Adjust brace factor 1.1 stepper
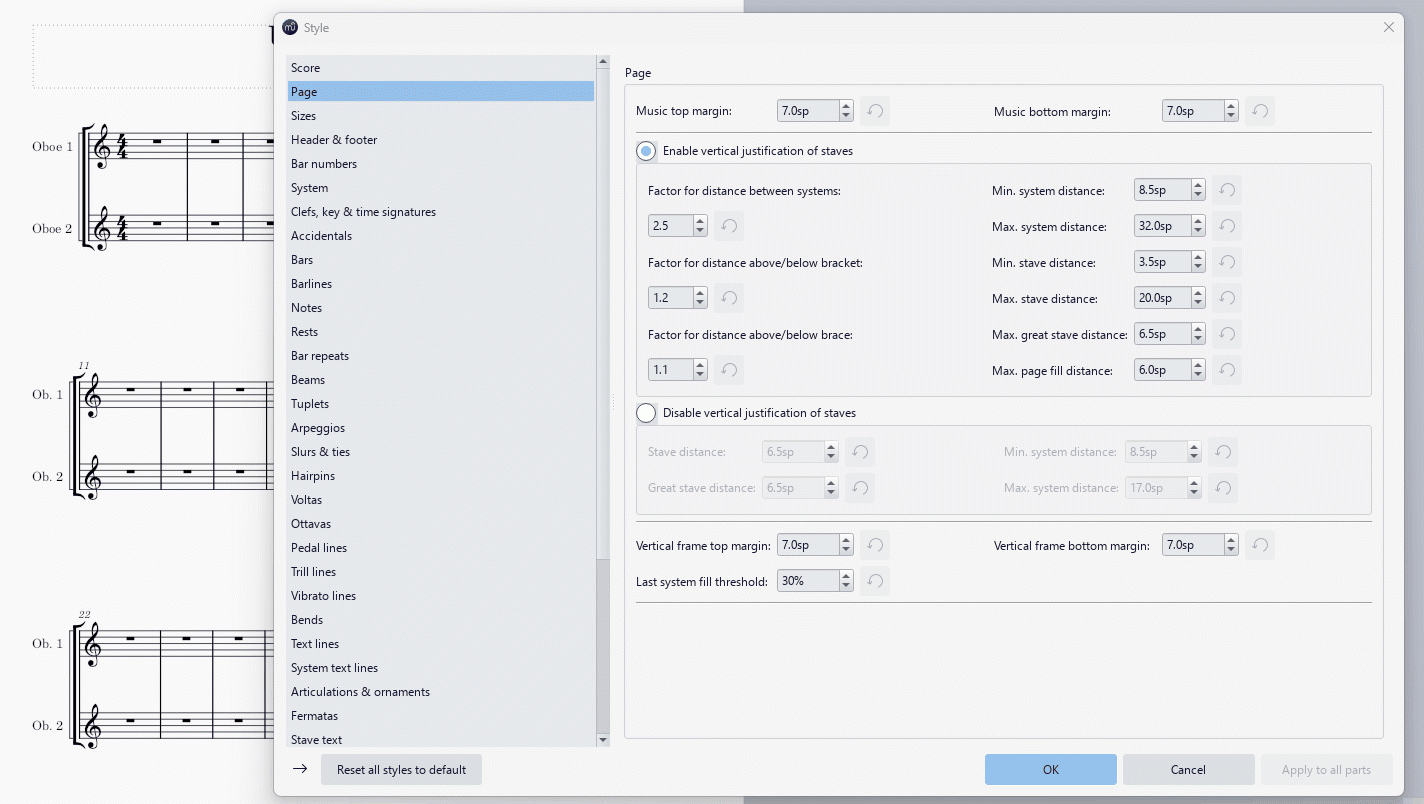The height and width of the screenshot is (804, 1424). point(700,370)
